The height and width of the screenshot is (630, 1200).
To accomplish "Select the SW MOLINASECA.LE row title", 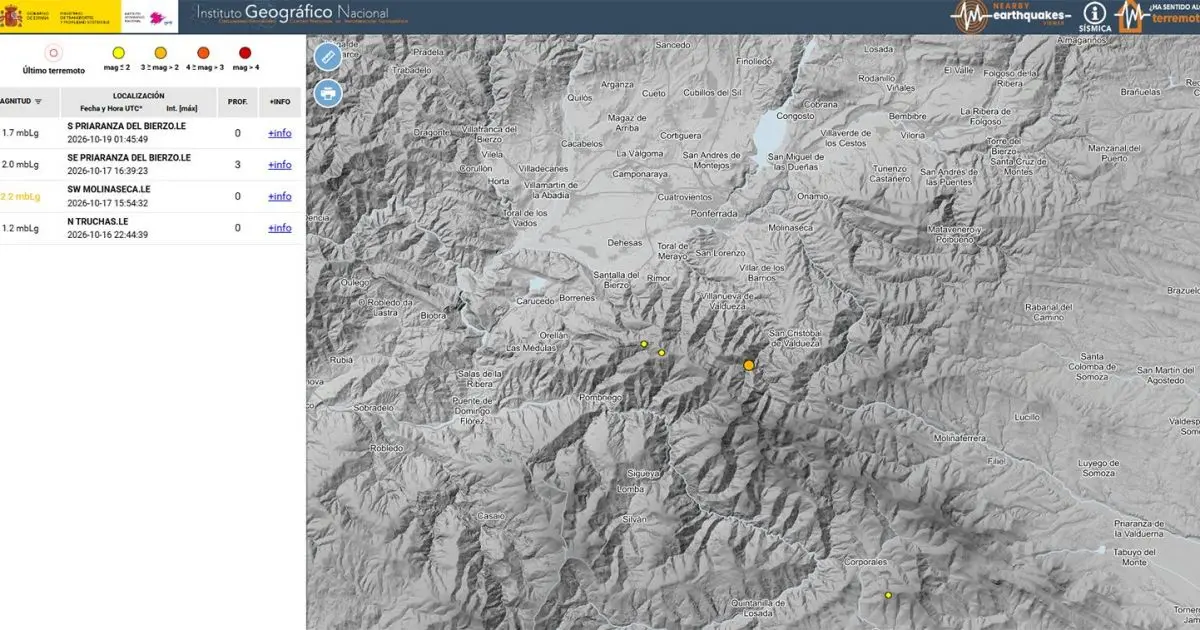I will pyautogui.click(x=109, y=189).
